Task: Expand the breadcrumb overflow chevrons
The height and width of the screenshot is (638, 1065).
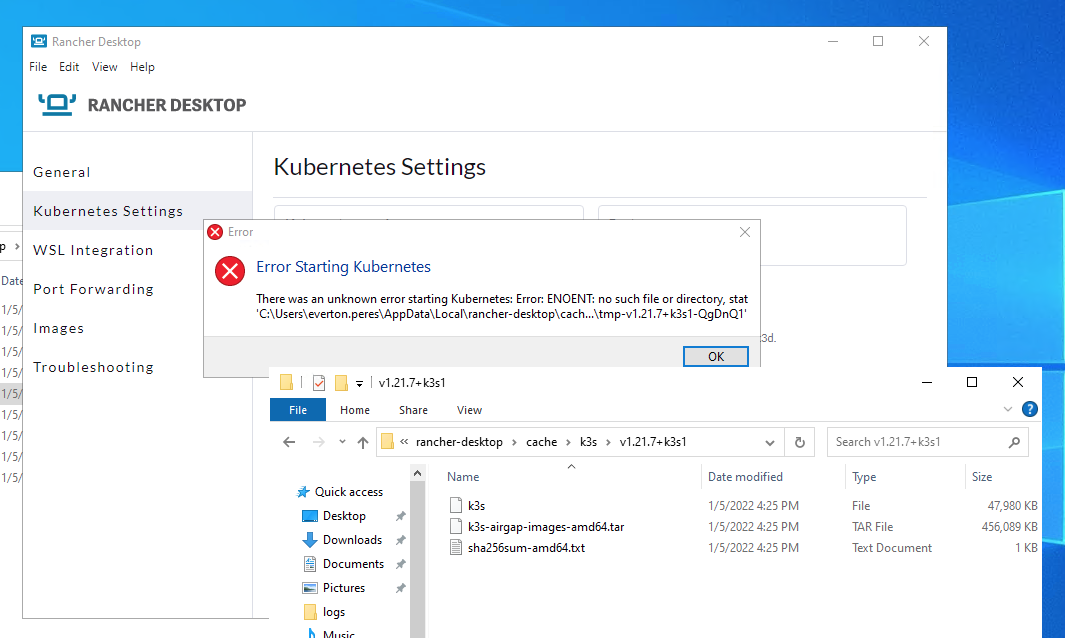Action: coord(404,442)
